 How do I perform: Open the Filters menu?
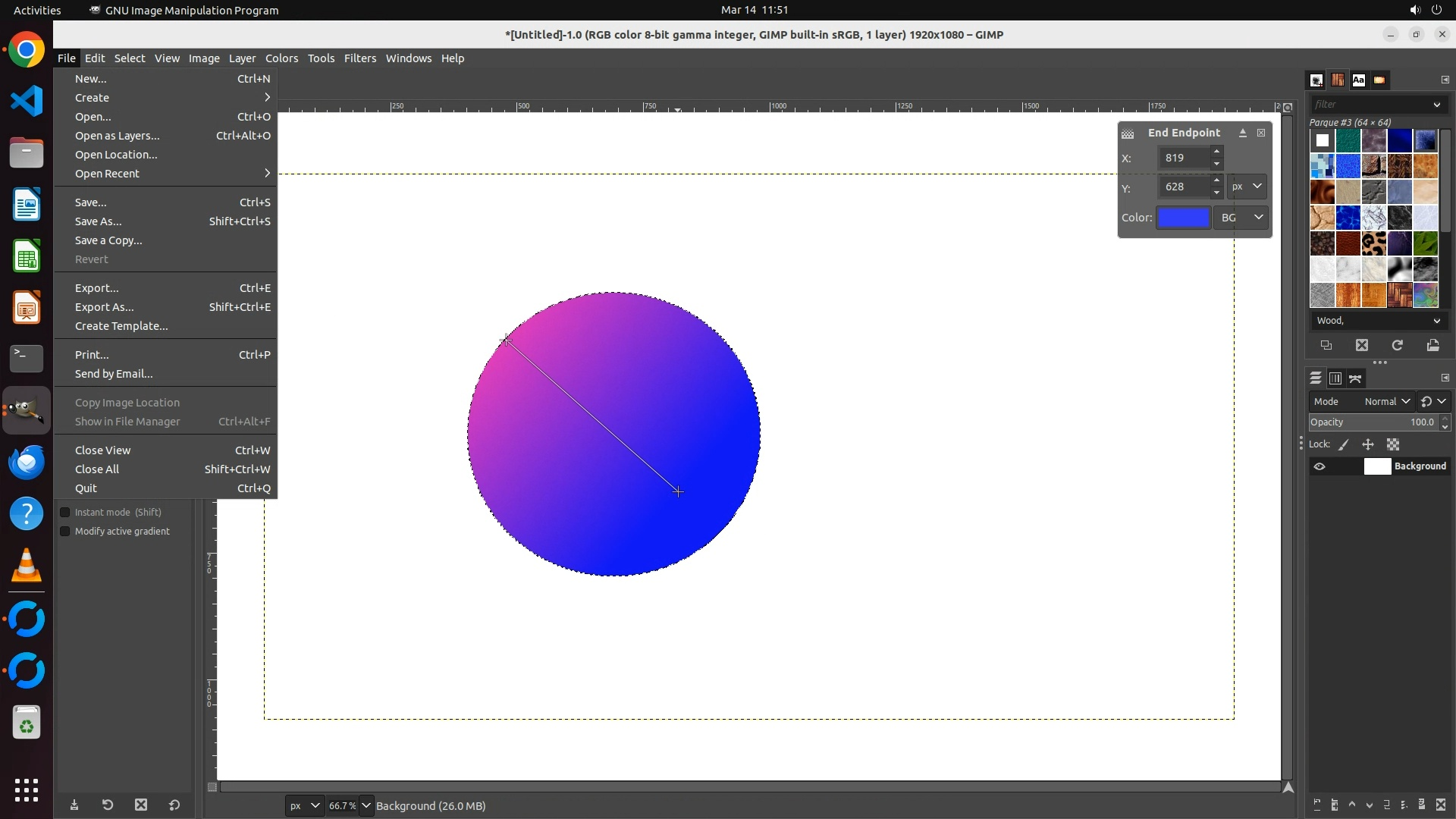[x=359, y=58]
